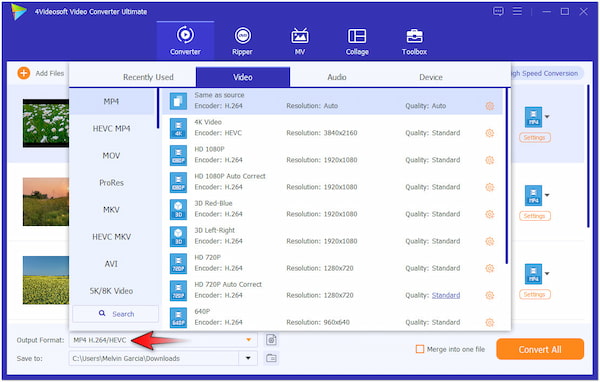
Task: Click the MP4 format icon for first video
Action: click(x=533, y=117)
